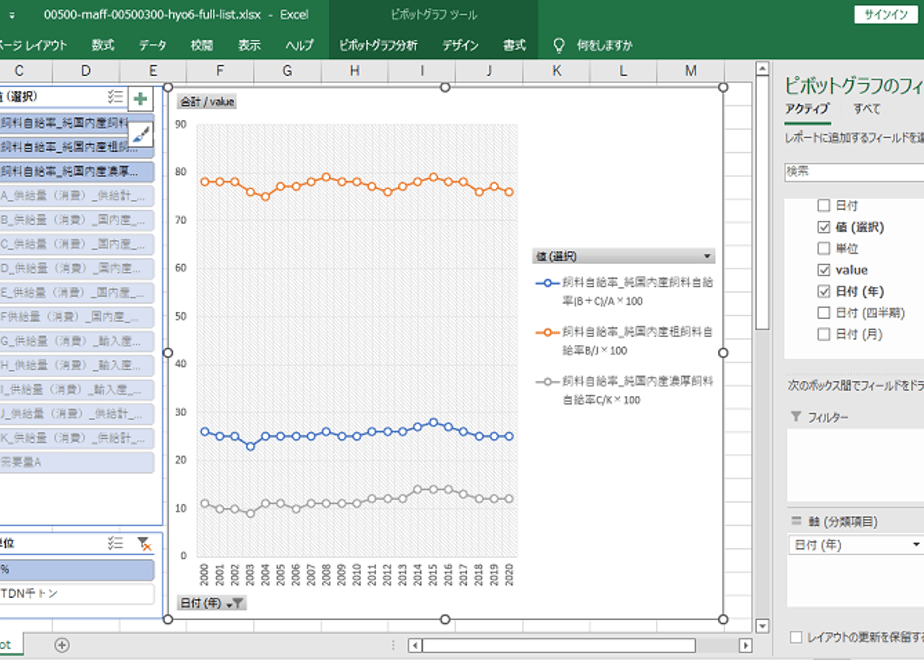
Task: Select the % item in the 単位 slicer
Action: tap(77, 570)
